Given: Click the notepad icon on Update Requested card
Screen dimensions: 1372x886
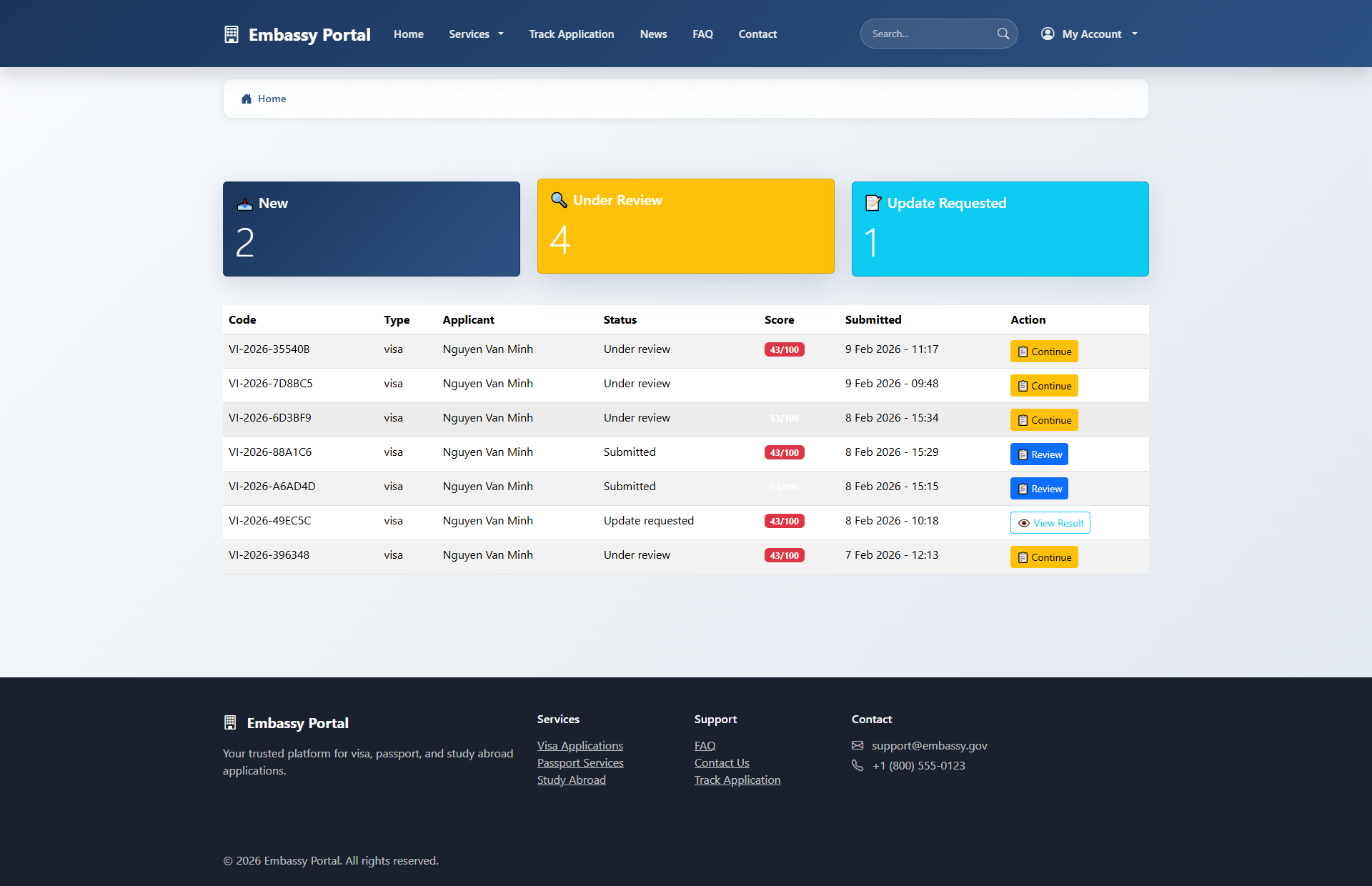Looking at the screenshot, I should (x=873, y=203).
